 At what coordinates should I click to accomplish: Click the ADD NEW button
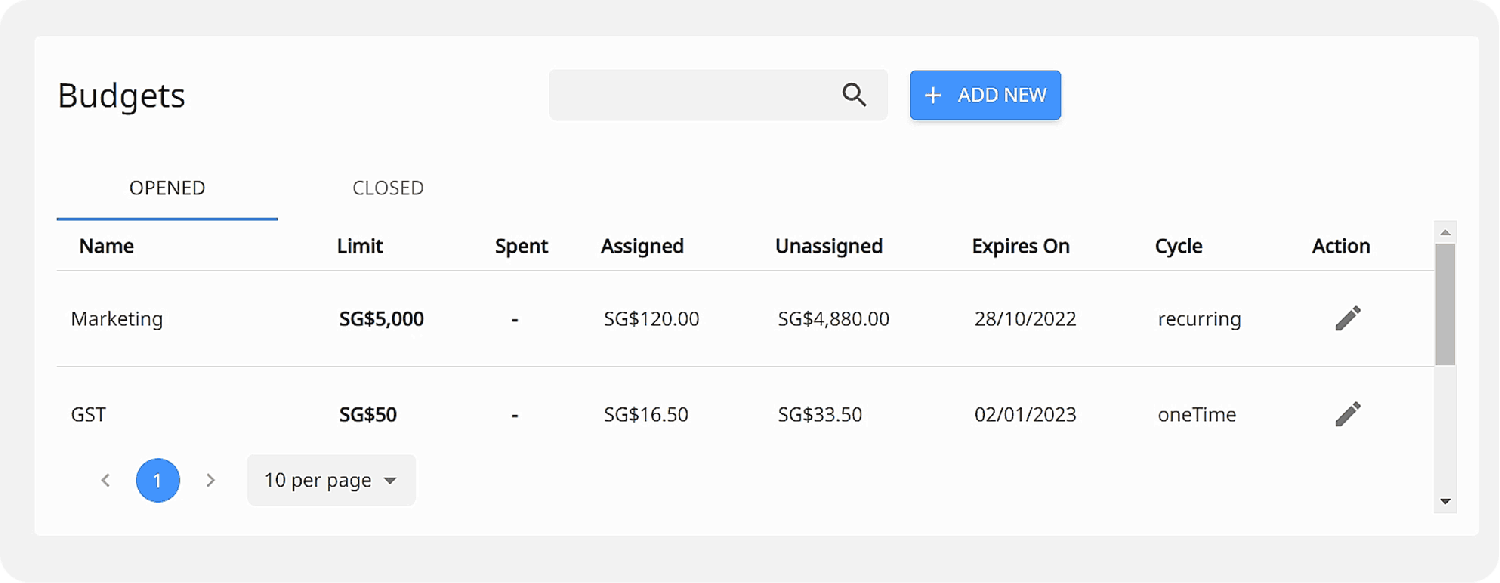tap(985, 95)
